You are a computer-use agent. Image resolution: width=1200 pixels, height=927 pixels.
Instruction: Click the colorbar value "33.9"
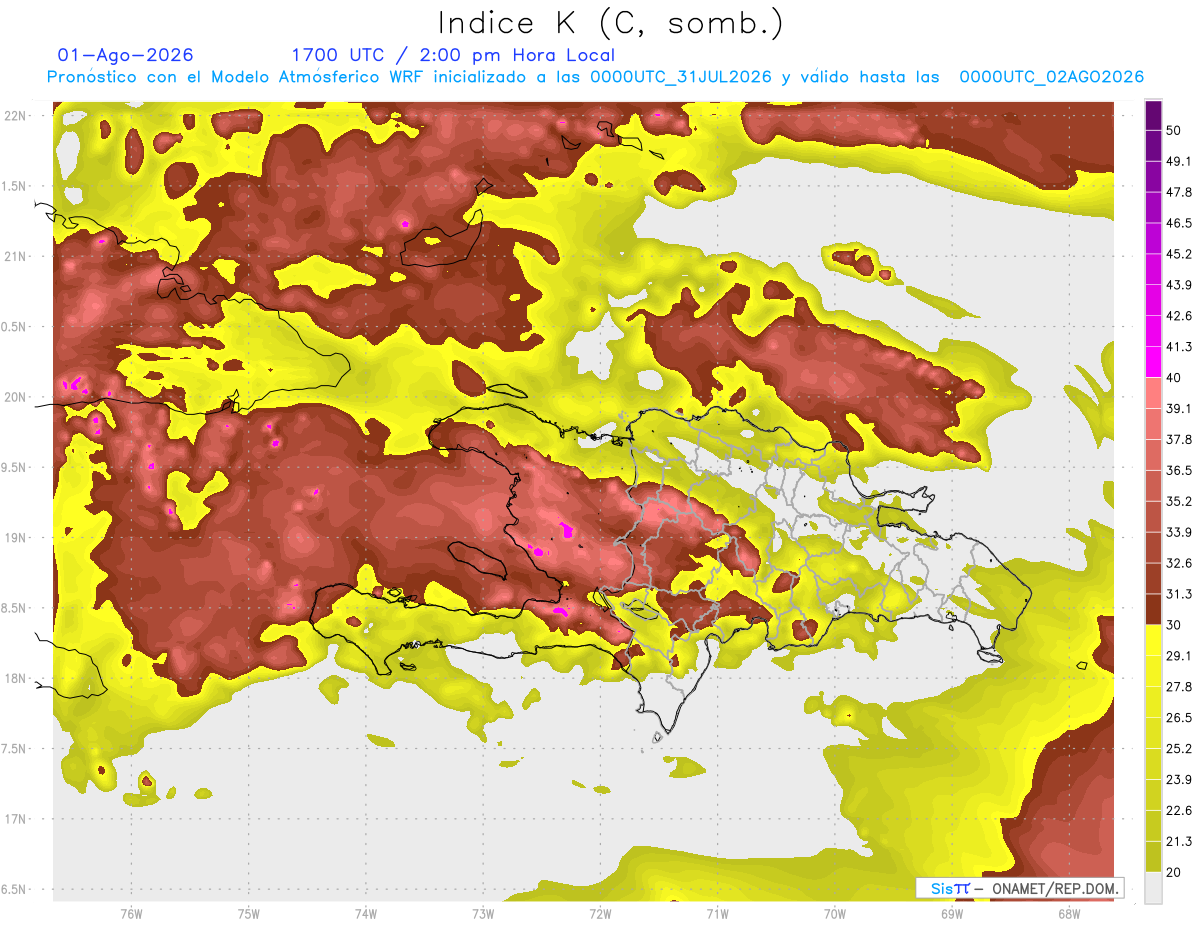[1179, 532]
